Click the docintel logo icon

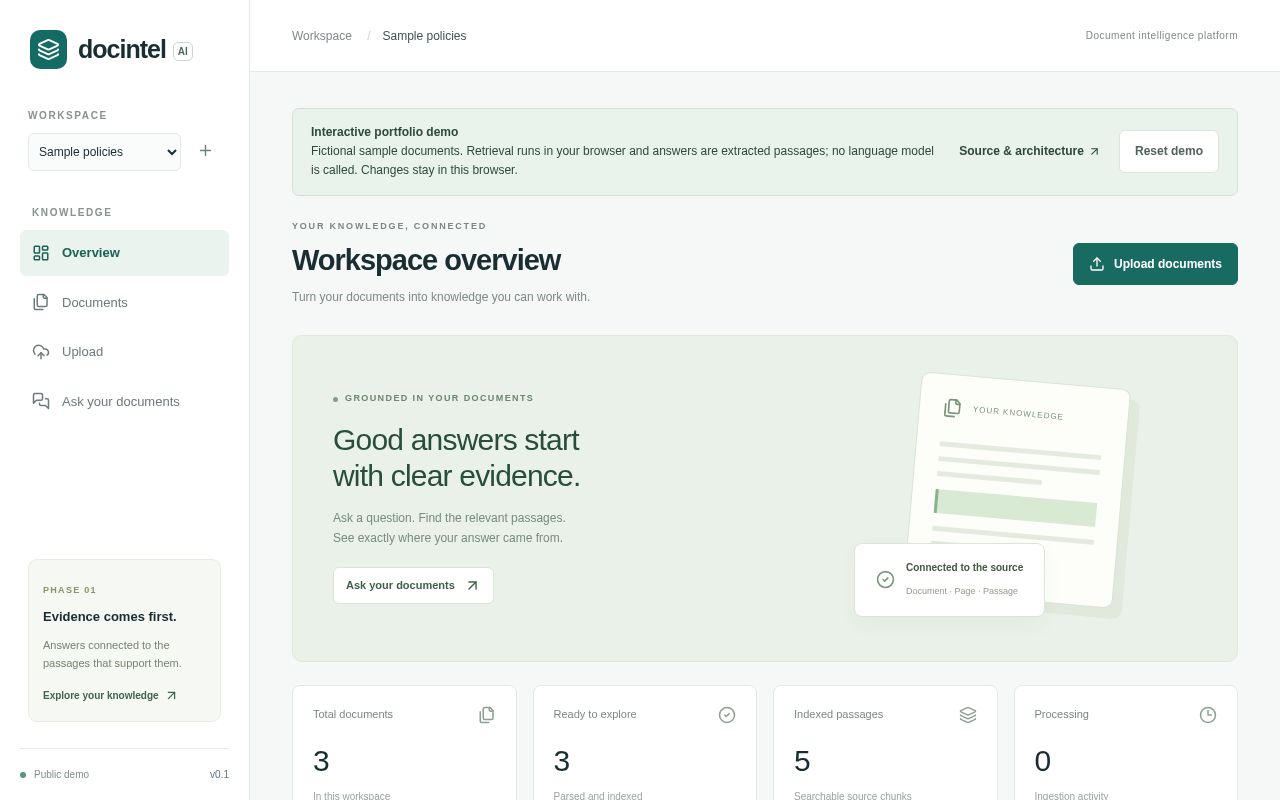pyautogui.click(x=48, y=49)
